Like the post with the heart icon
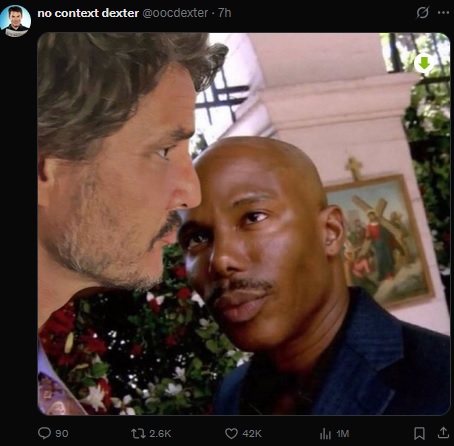The height and width of the screenshot is (446, 454). [231, 433]
